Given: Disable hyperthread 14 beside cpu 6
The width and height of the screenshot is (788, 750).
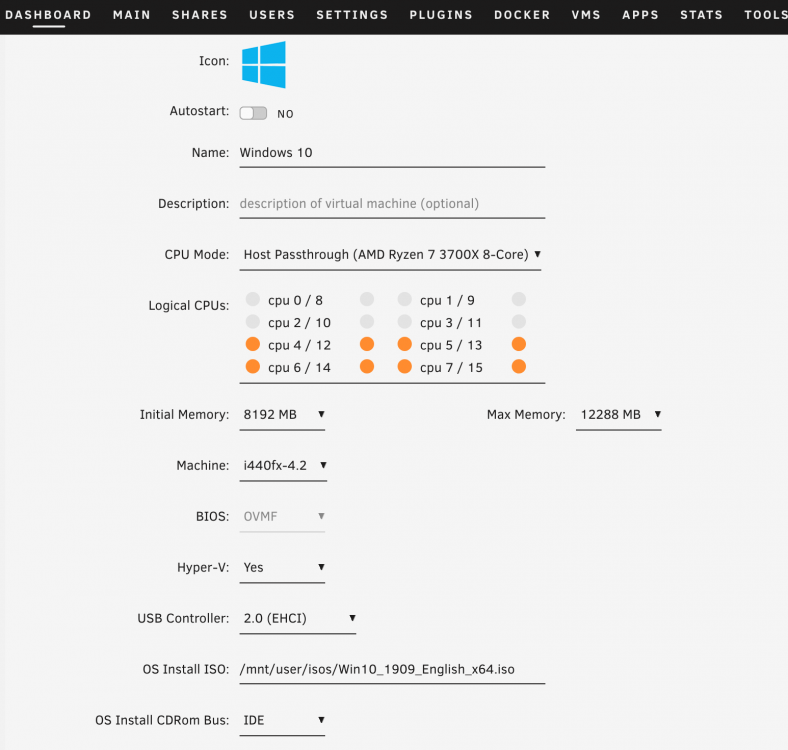Looking at the screenshot, I should coord(367,366).
